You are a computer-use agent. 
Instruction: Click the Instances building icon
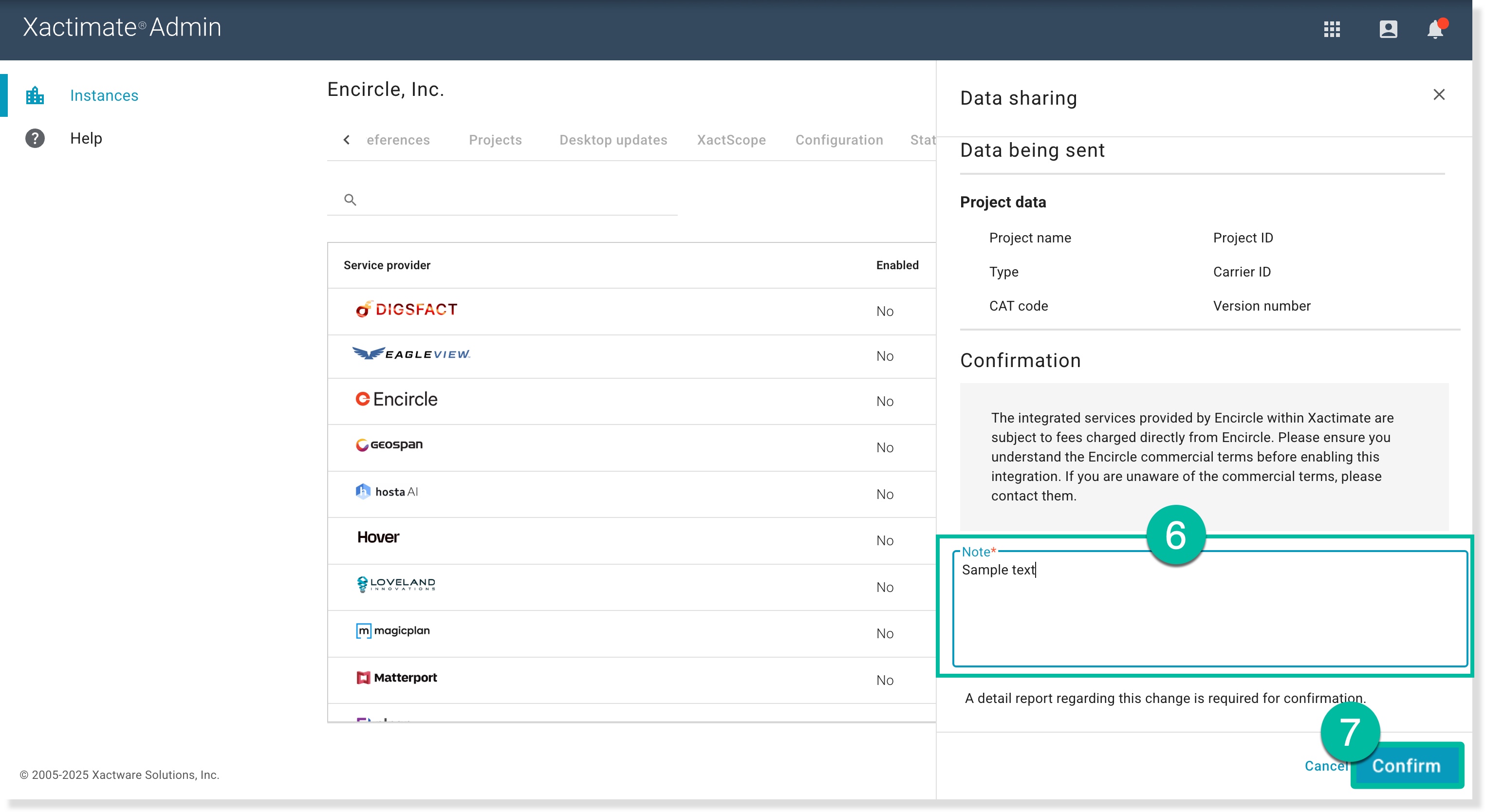click(x=35, y=95)
